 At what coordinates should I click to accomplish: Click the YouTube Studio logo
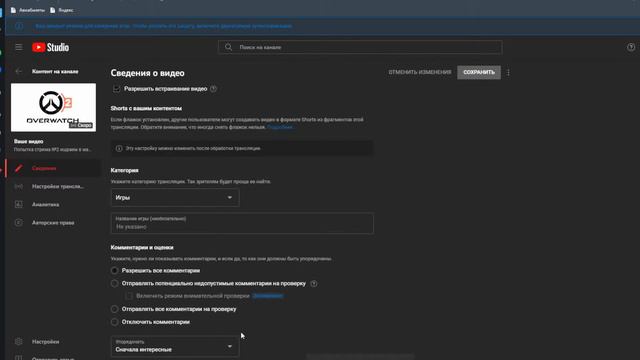(x=51, y=47)
